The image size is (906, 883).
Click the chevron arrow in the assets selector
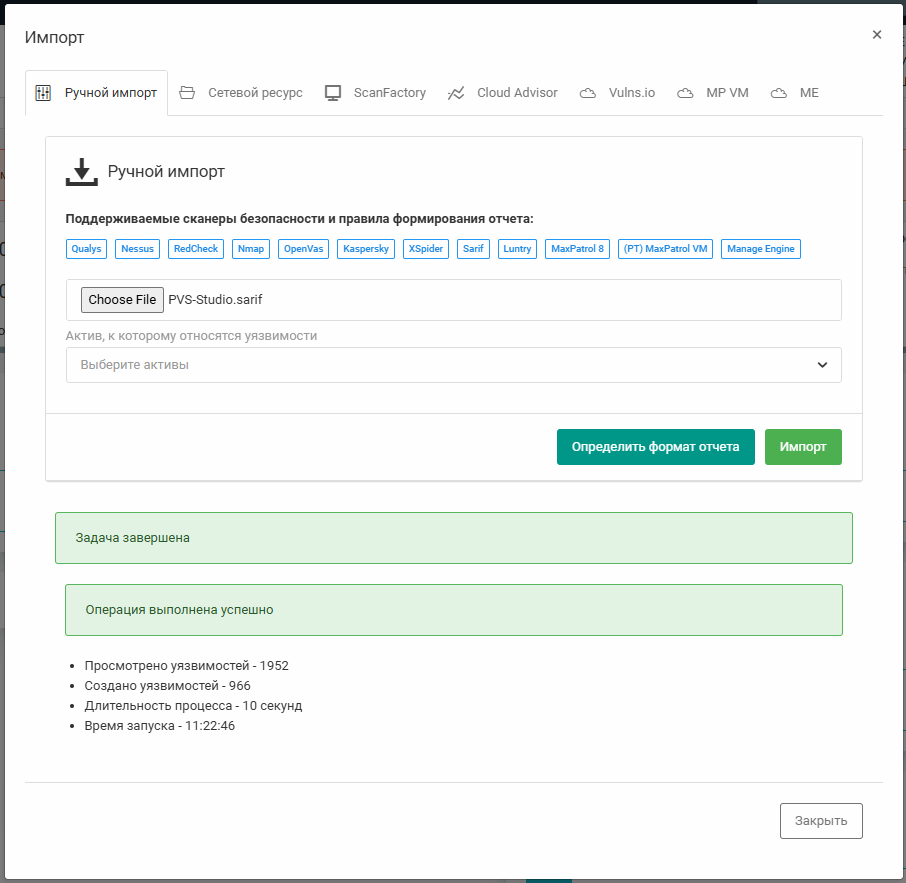point(823,365)
